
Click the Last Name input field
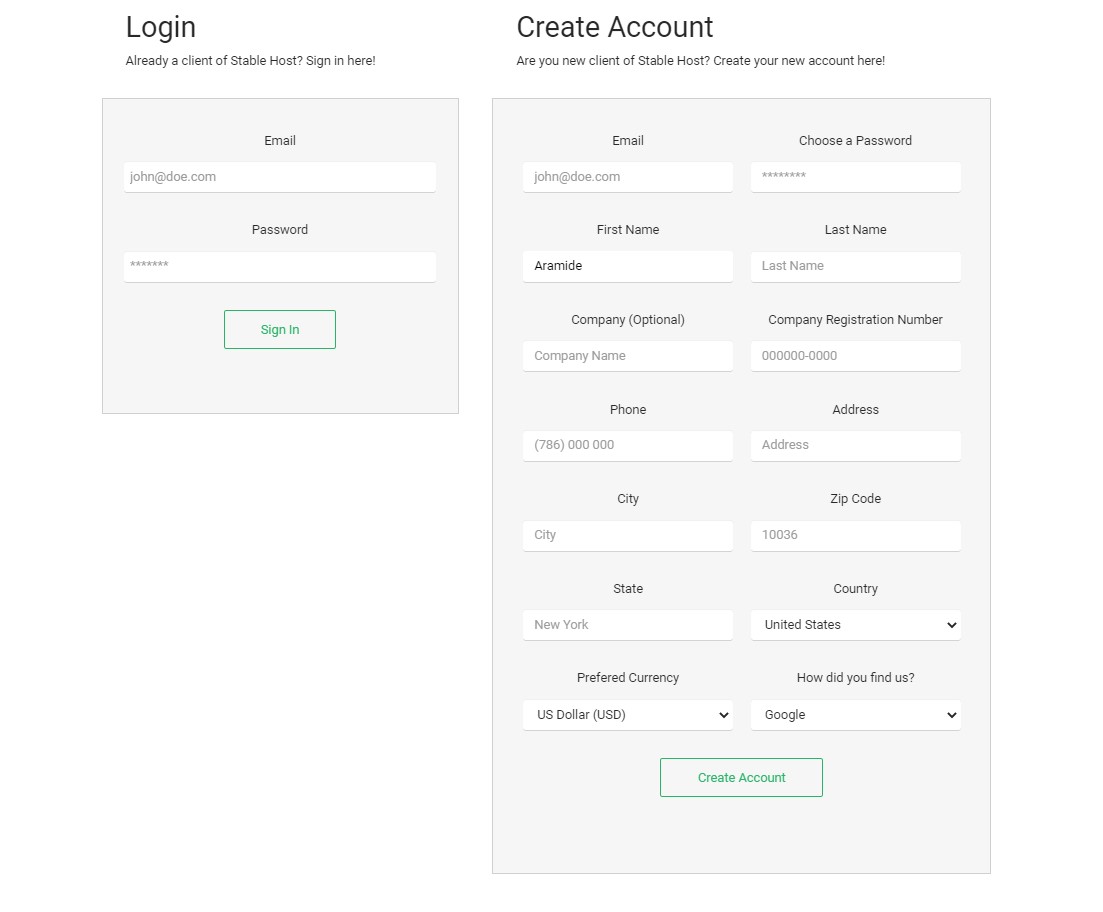855,266
